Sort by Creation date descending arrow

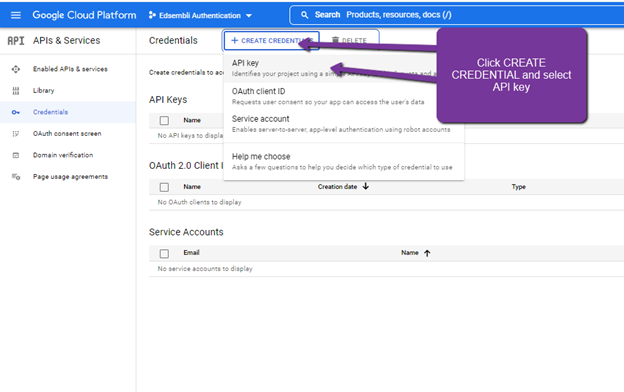[366, 186]
